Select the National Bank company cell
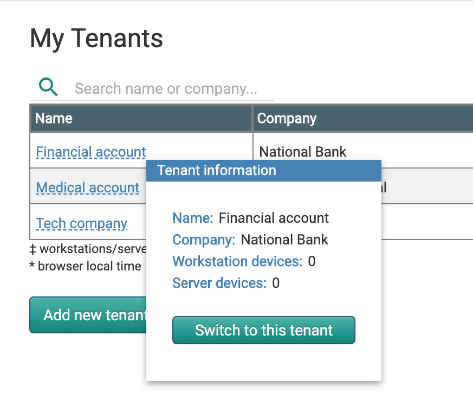Image resolution: width=473 pixels, height=394 pixels. coord(363,151)
